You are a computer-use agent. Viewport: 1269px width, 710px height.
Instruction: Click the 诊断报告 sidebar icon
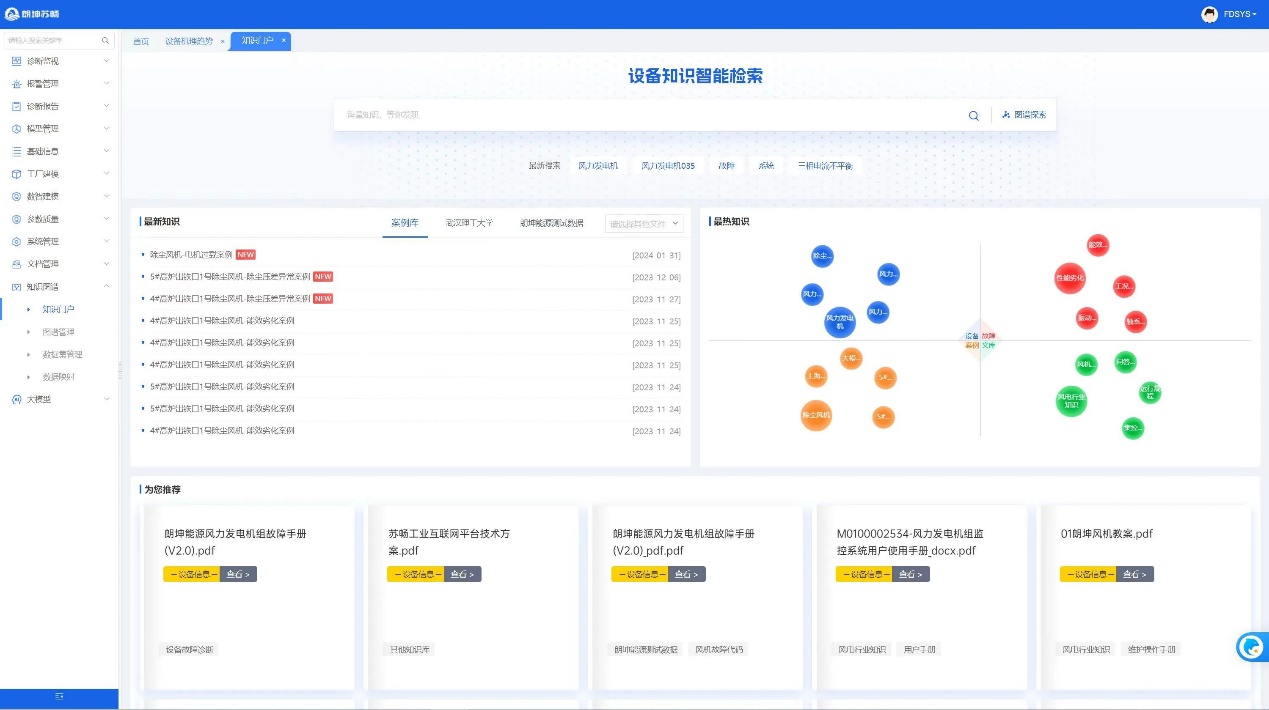[x=16, y=106]
